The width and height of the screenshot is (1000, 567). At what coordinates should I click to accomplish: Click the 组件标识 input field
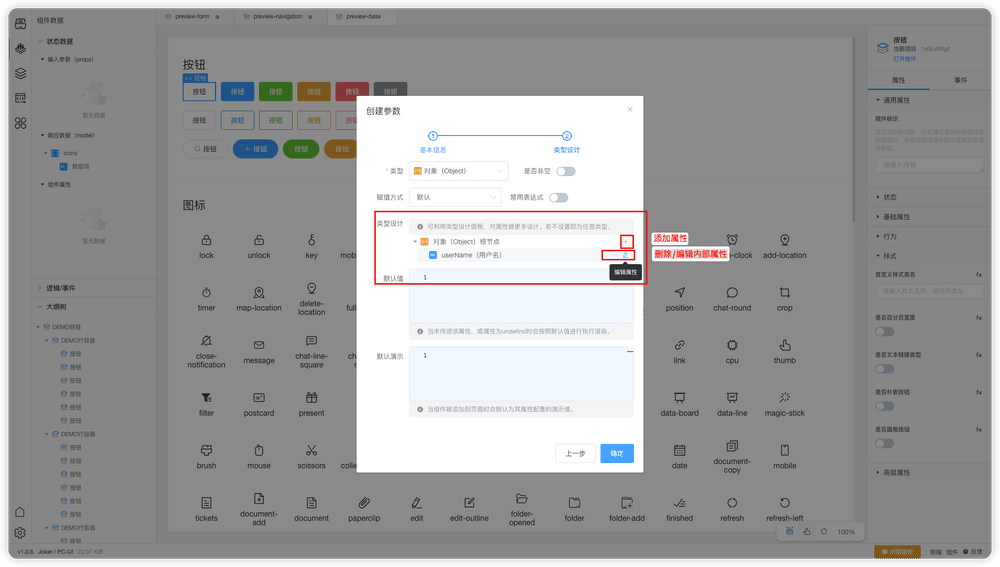pos(930,165)
